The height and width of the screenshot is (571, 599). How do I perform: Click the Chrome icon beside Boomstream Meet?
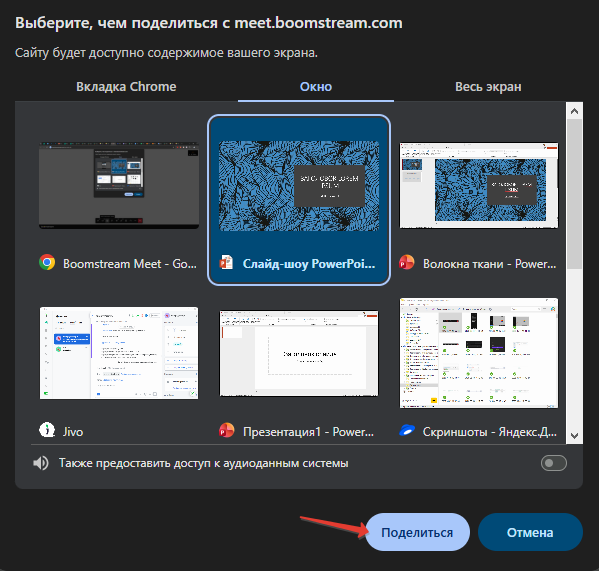click(x=47, y=262)
